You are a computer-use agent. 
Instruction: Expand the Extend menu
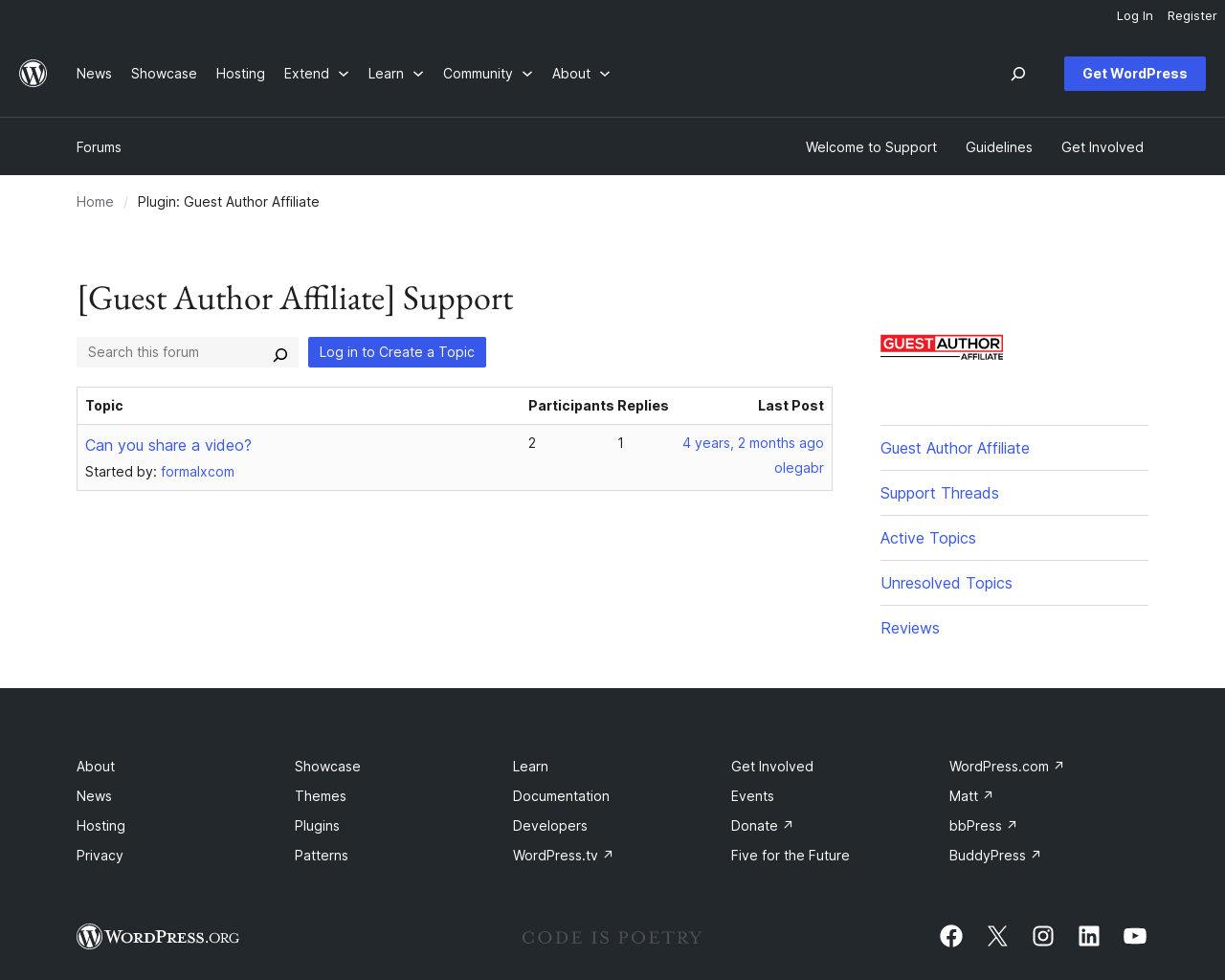pos(316,74)
